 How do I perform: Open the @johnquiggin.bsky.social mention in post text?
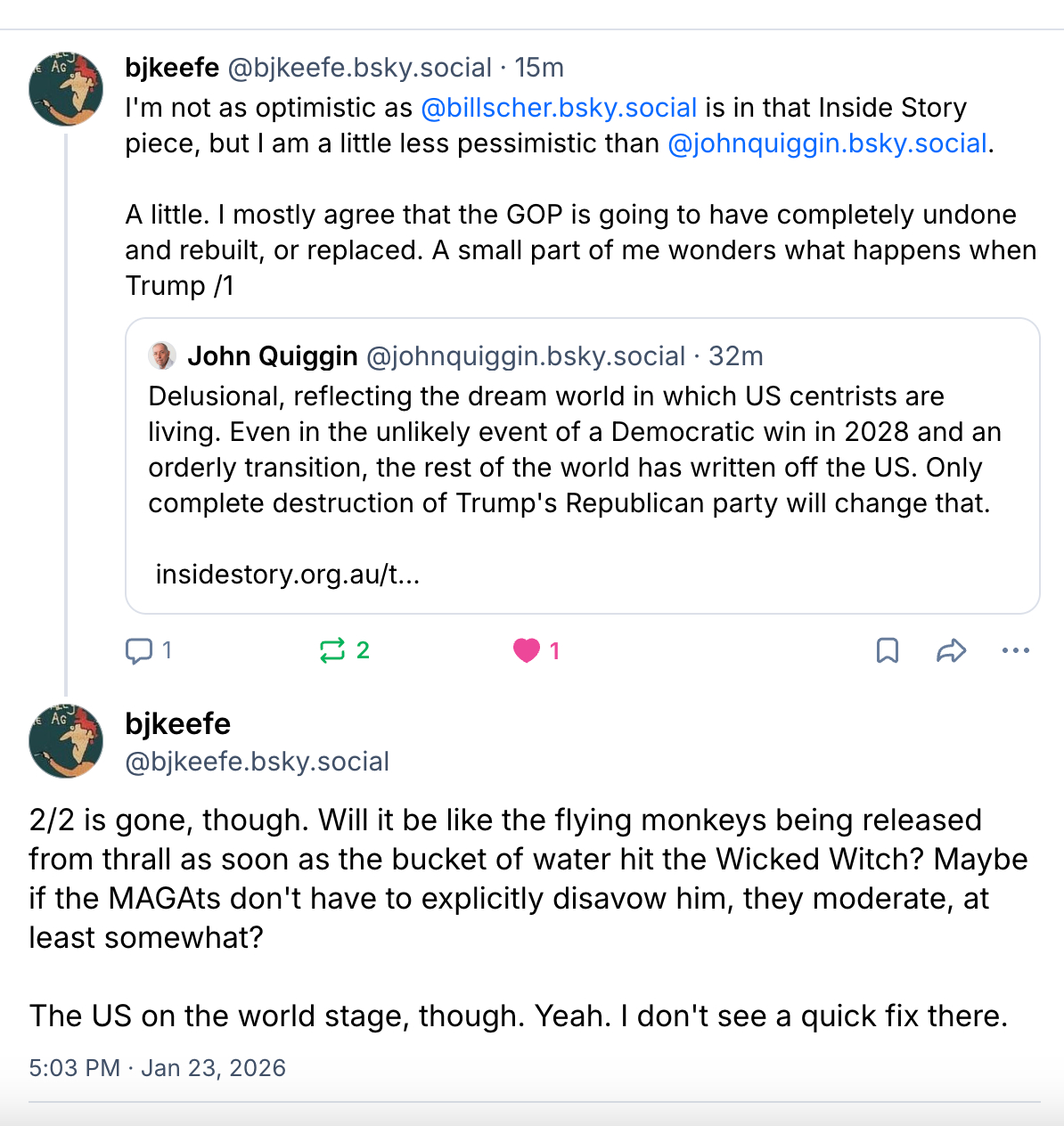pyautogui.click(x=827, y=143)
